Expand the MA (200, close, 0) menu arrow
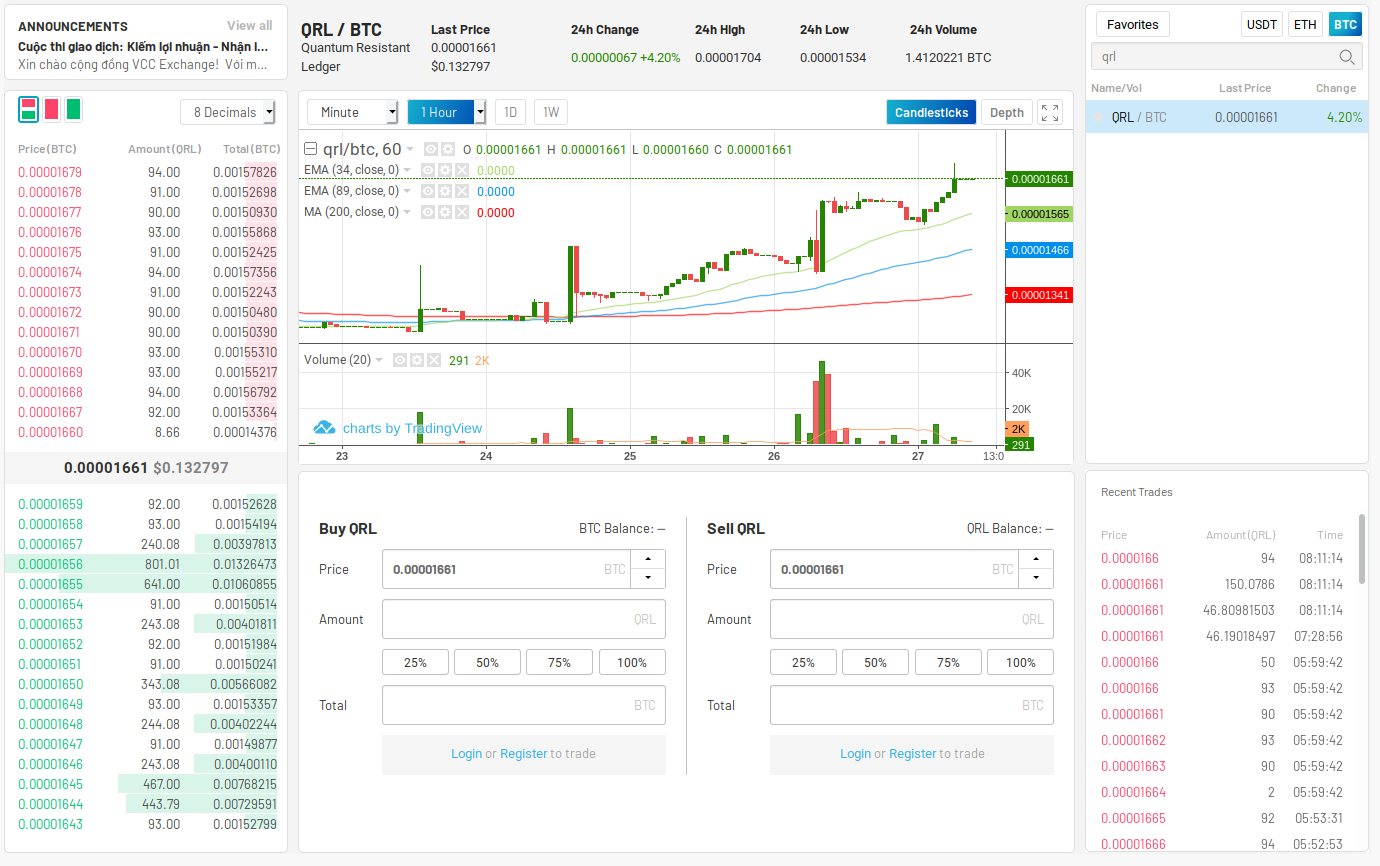The width and height of the screenshot is (1380, 866). [x=408, y=212]
